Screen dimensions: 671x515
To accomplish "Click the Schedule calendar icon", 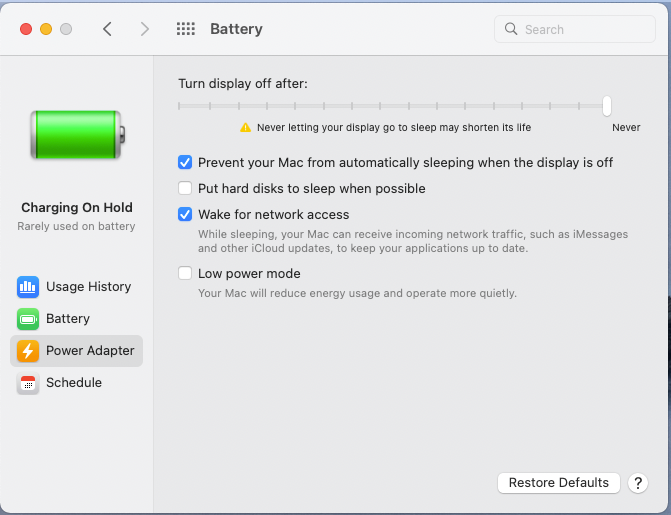I will click(x=28, y=383).
